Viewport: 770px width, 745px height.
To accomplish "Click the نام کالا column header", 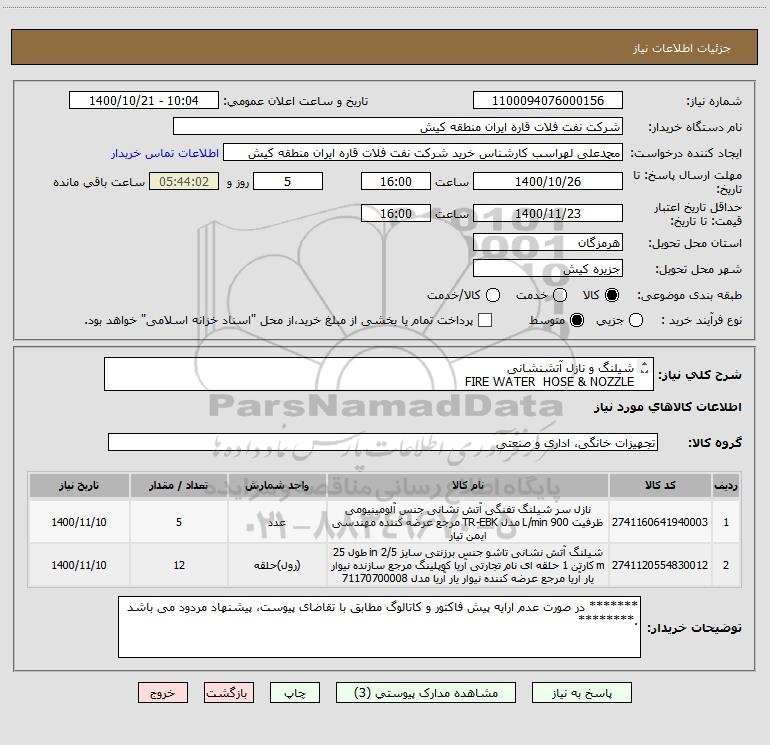I will (468, 485).
